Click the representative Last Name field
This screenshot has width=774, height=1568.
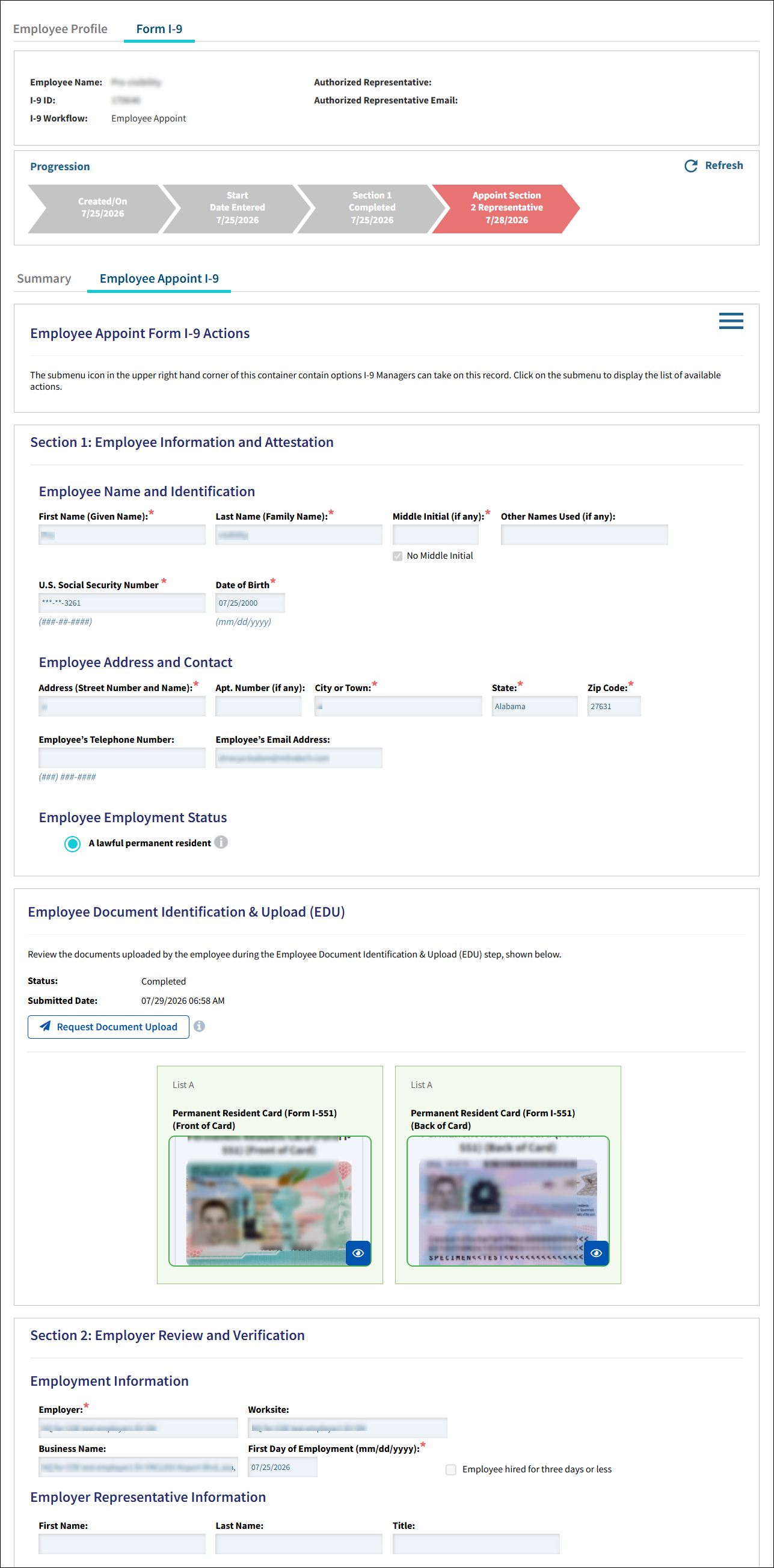(x=299, y=1544)
